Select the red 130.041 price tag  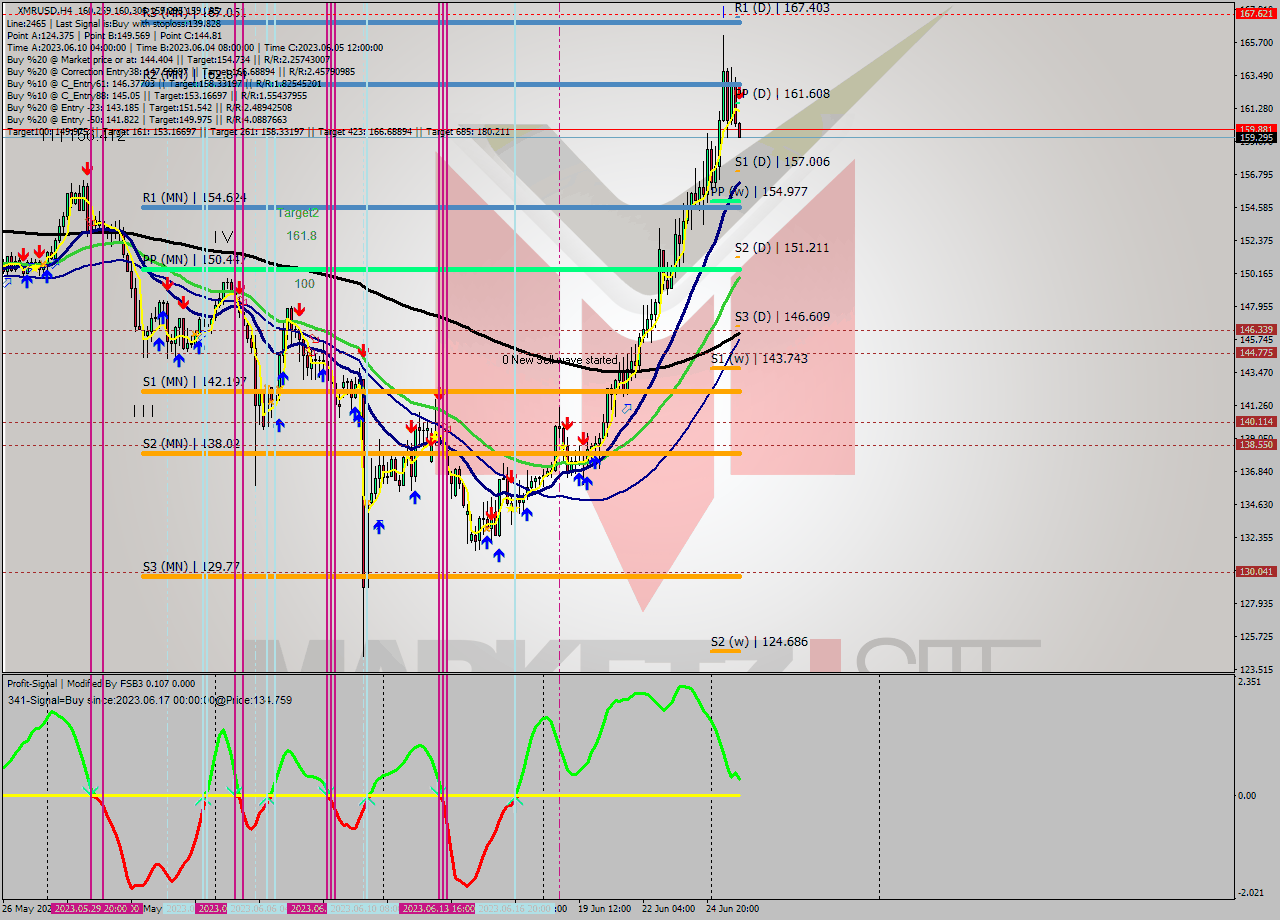[1255, 572]
